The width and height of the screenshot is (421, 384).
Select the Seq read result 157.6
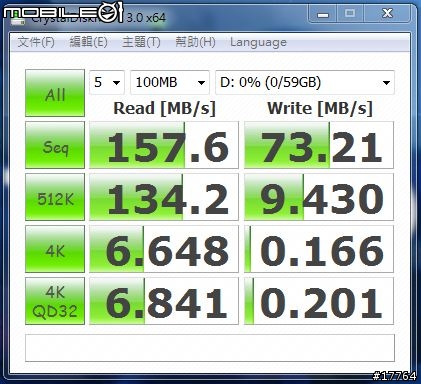[164, 145]
